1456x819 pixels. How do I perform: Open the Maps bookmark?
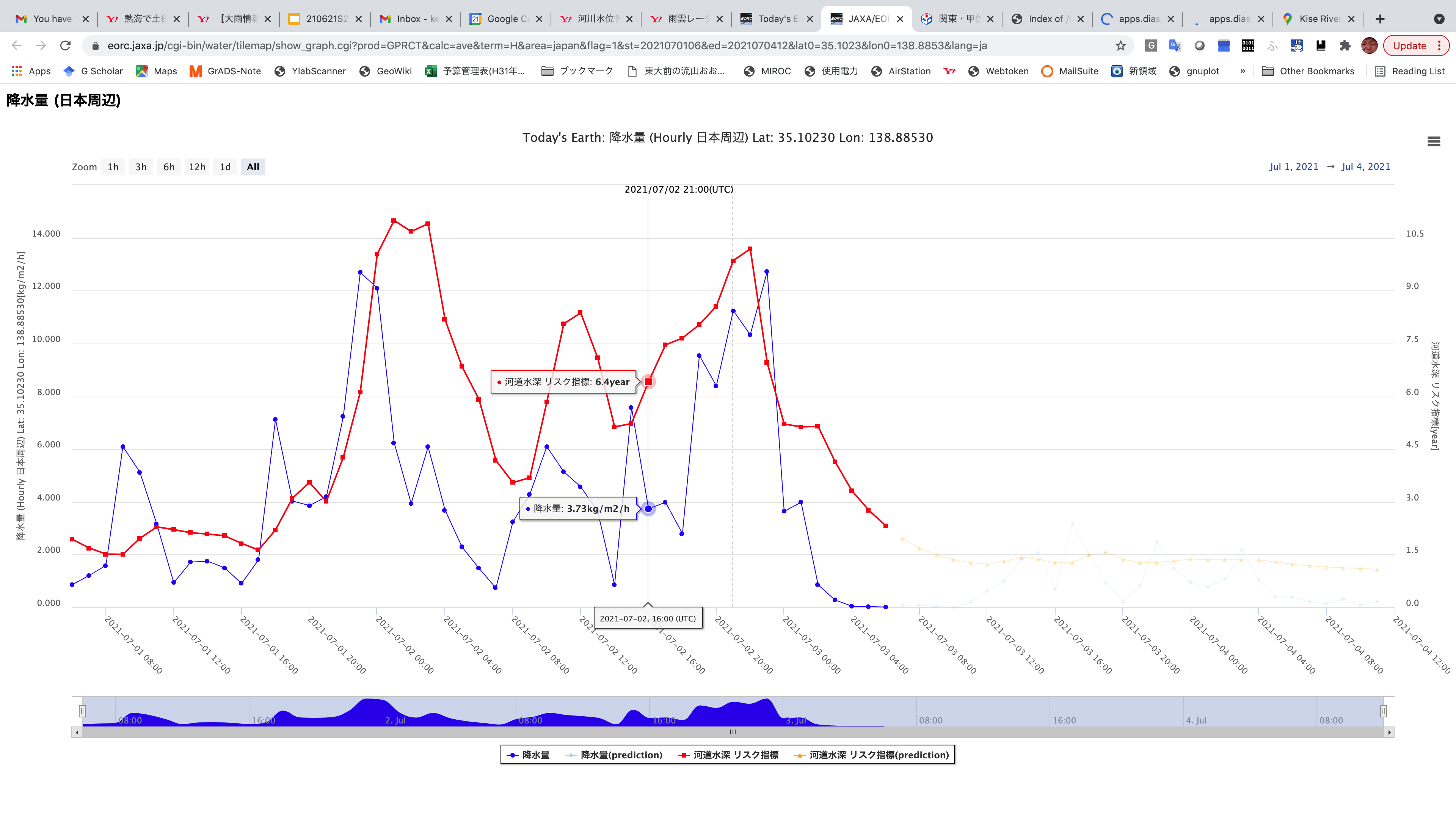pos(157,71)
